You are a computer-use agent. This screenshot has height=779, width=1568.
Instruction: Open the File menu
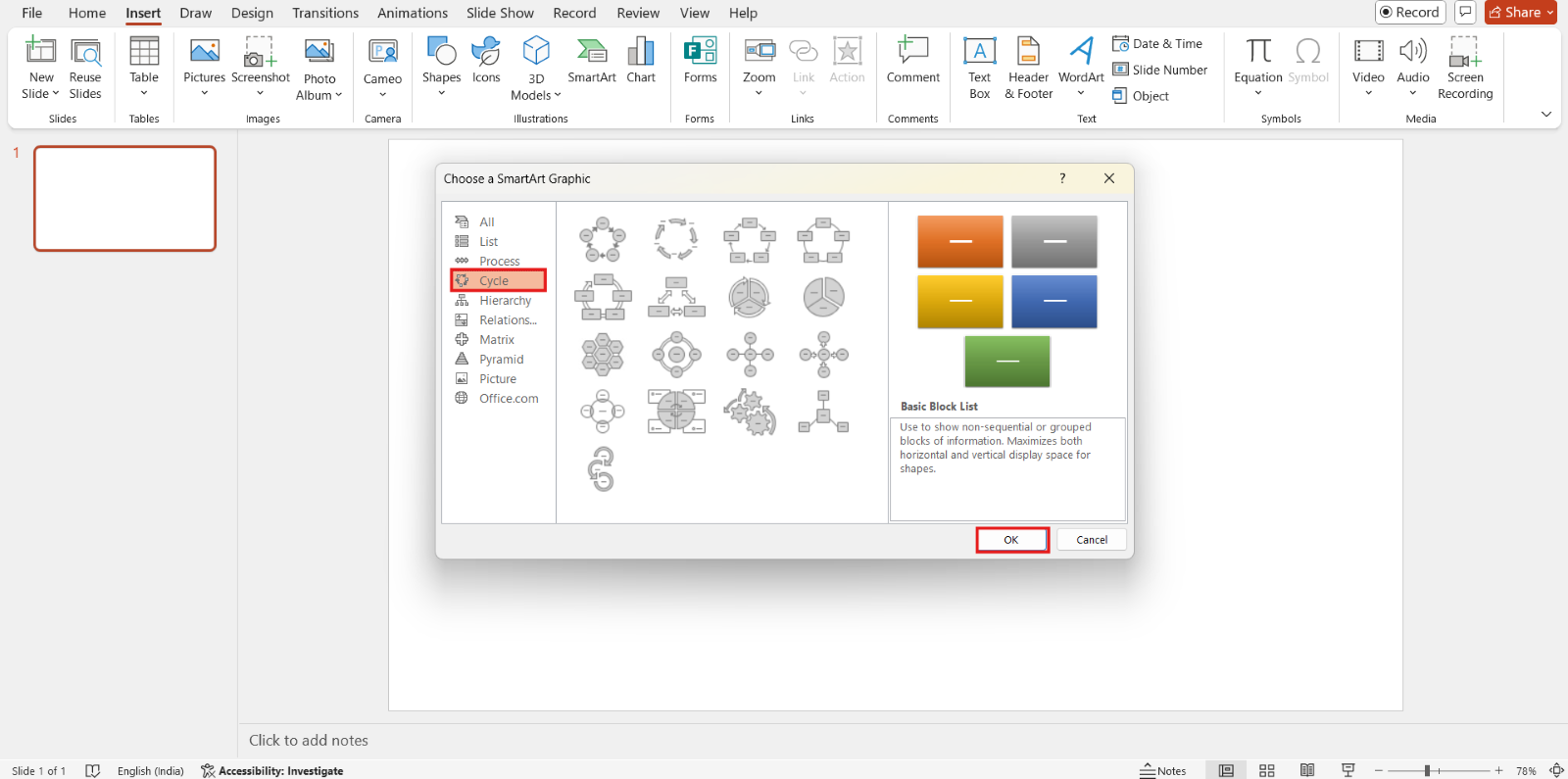32,13
